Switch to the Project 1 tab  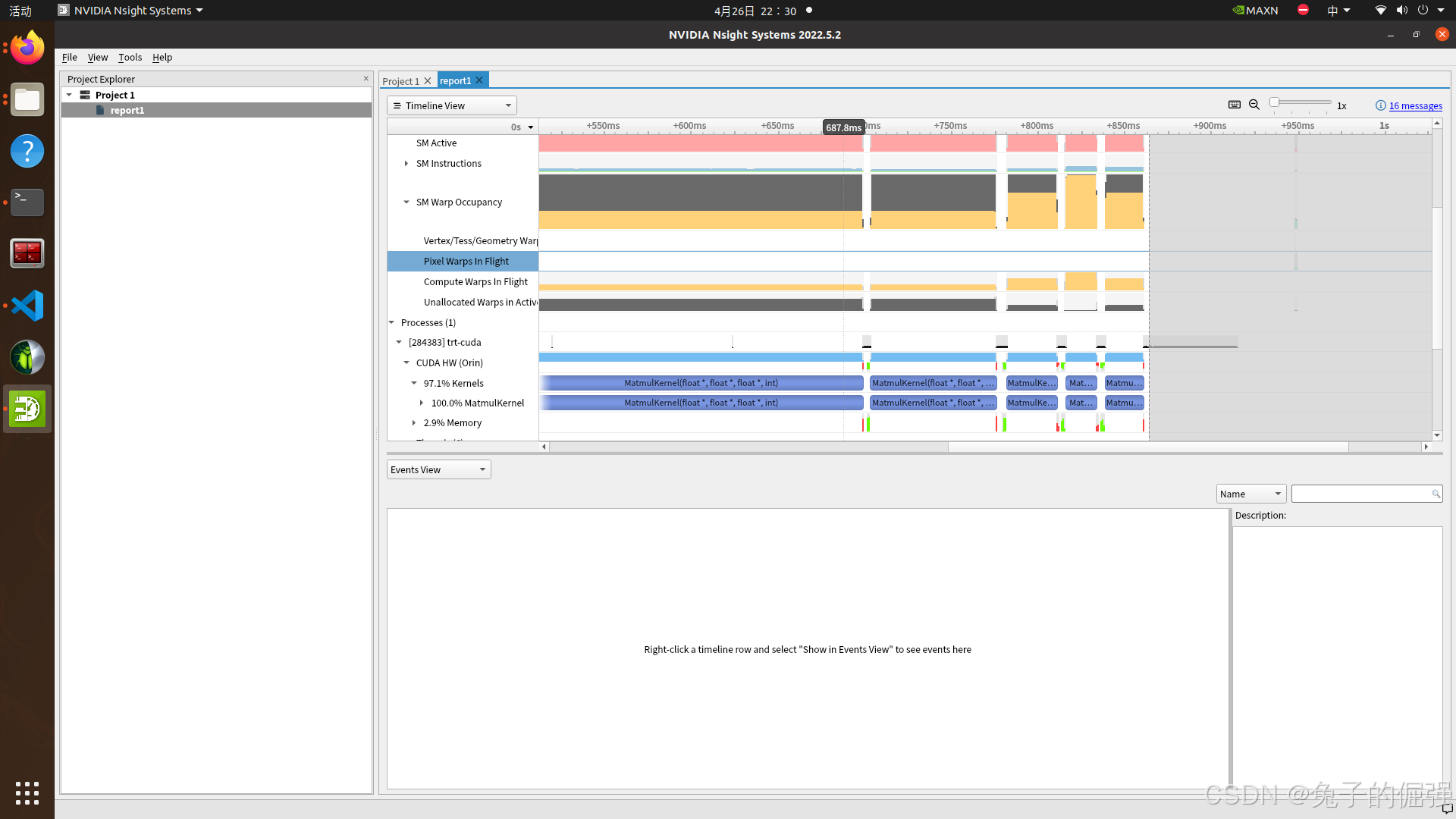tap(400, 81)
